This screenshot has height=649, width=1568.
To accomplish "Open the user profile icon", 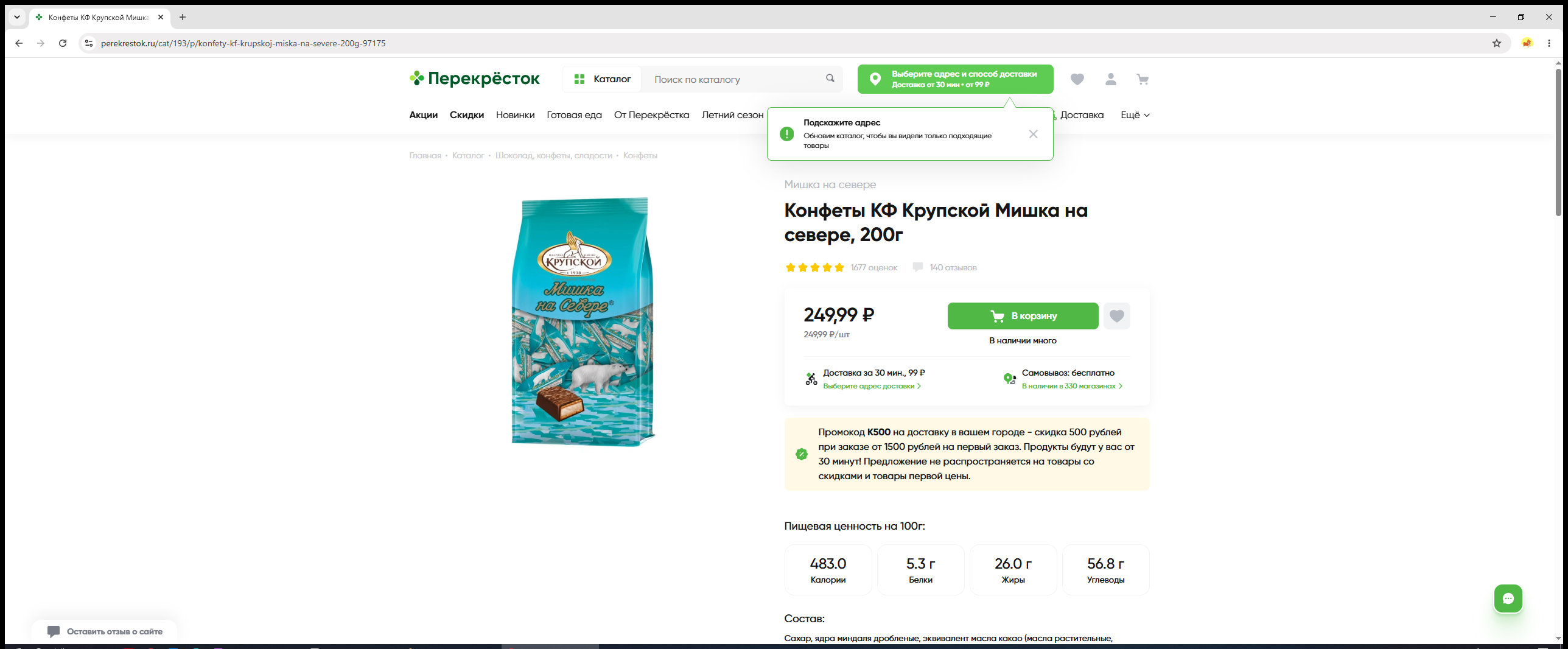I will point(1110,79).
